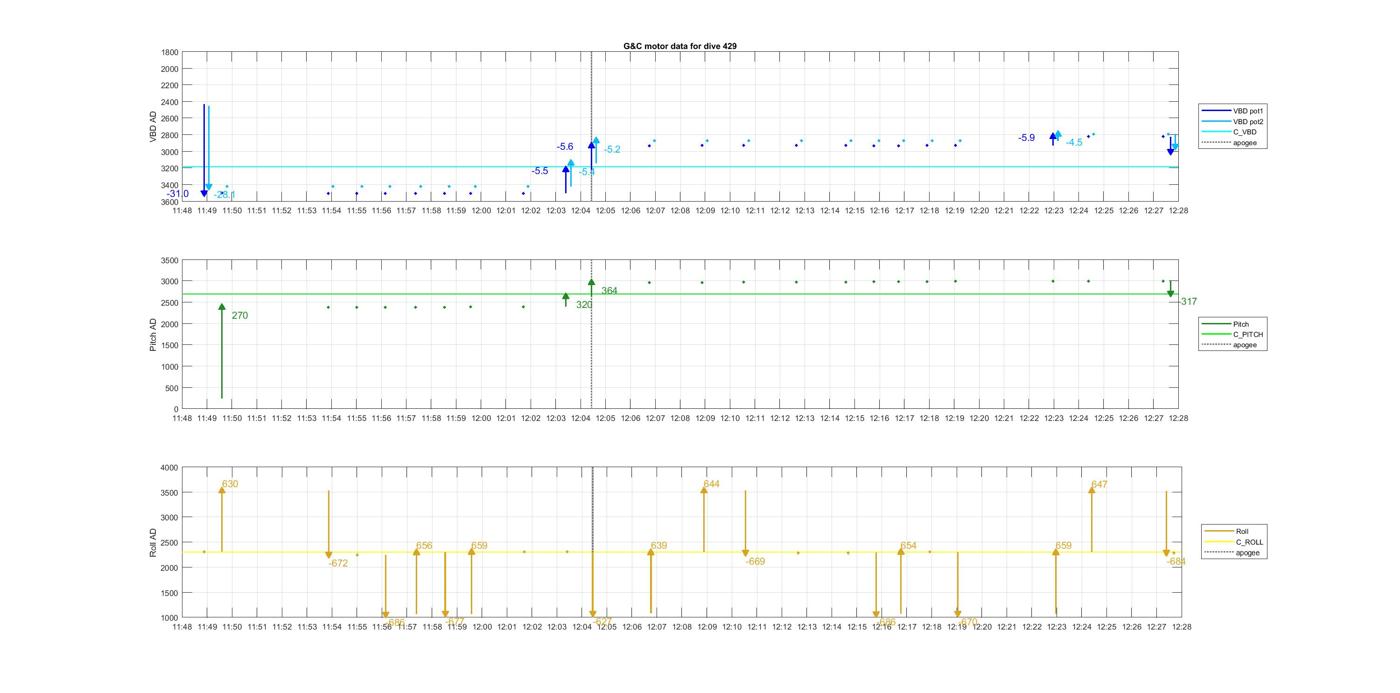This screenshot has width=1400, height=693.
Task: Click the "G&C motor data for dive 429" title
Action: [x=680, y=46]
